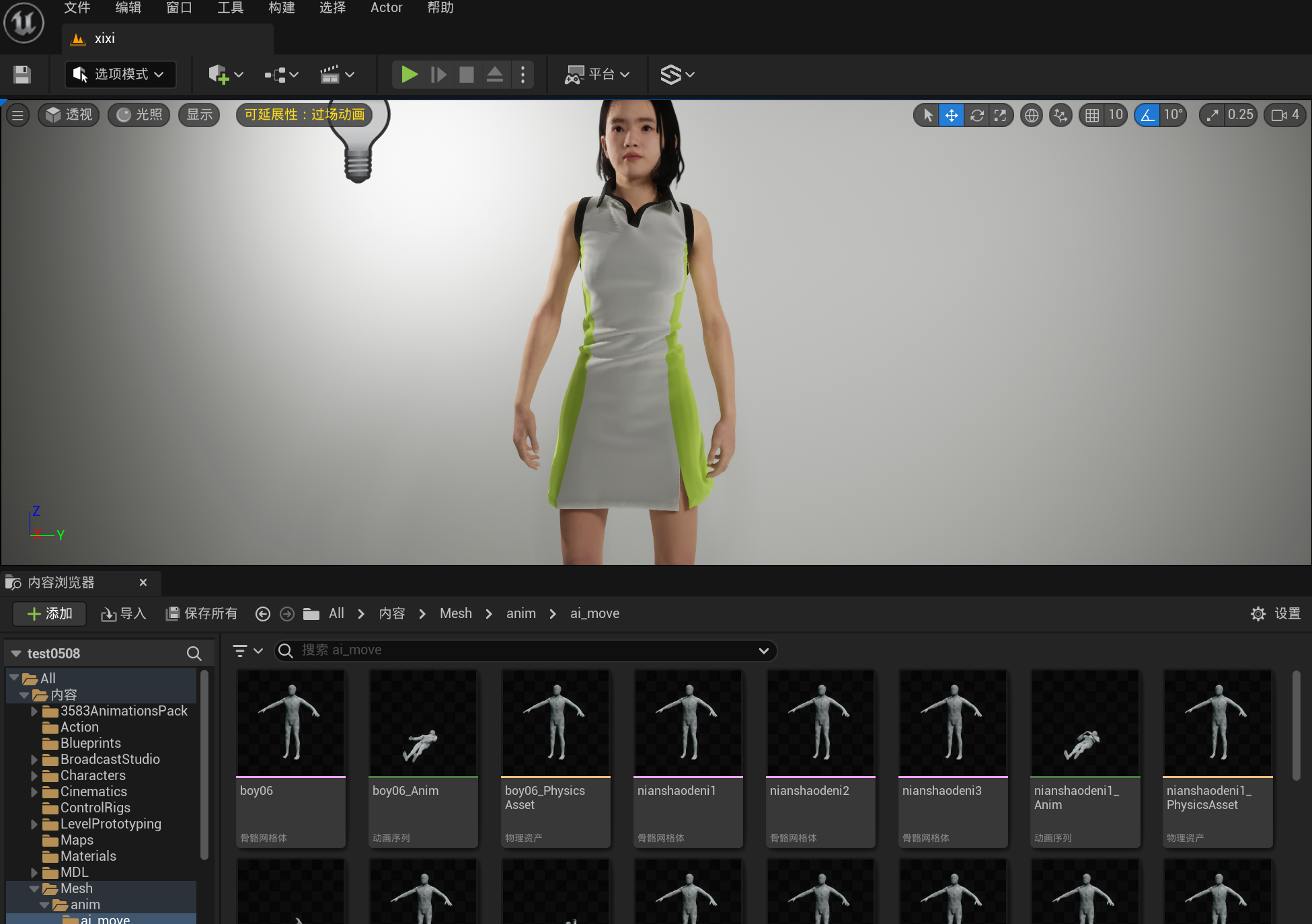Select the xixi level tab
Image resolution: width=1312 pixels, height=924 pixels.
(168, 38)
